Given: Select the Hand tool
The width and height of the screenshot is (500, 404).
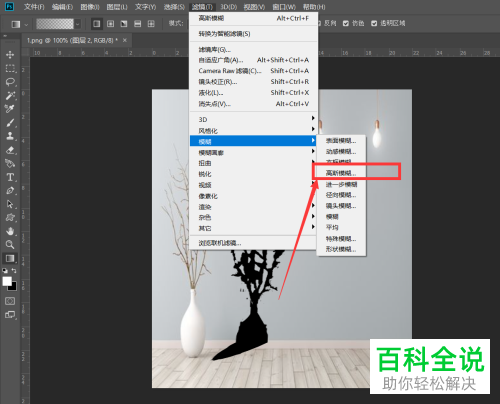Looking at the screenshot, I should coord(10,231).
